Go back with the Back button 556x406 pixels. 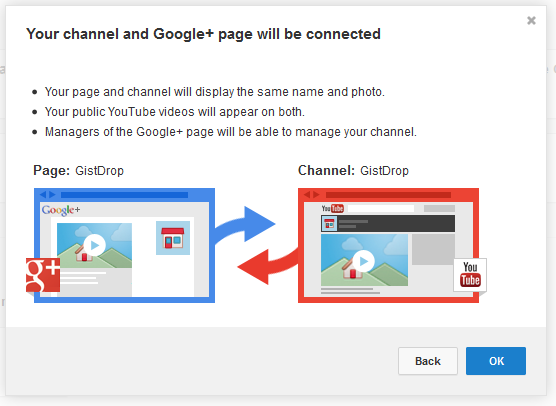(x=428, y=361)
